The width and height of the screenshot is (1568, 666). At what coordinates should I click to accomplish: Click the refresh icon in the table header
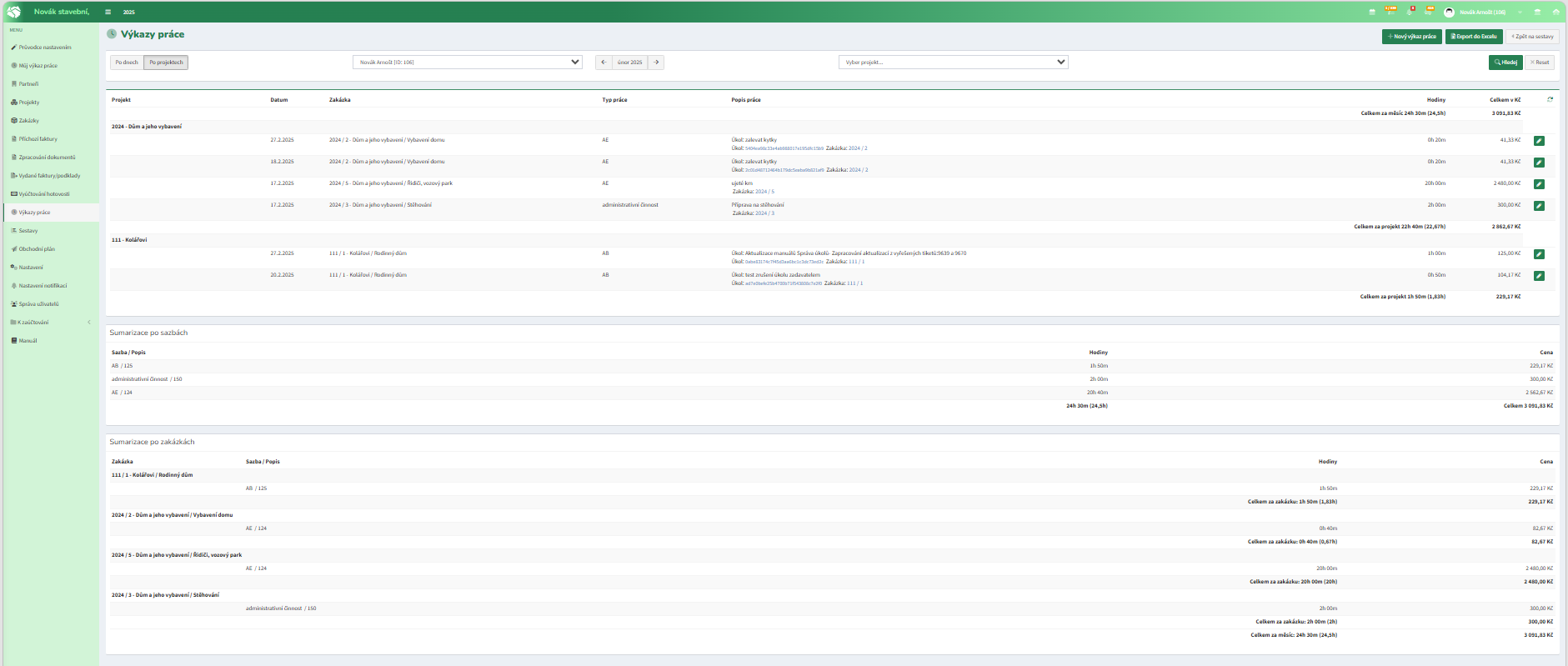coord(1550,99)
